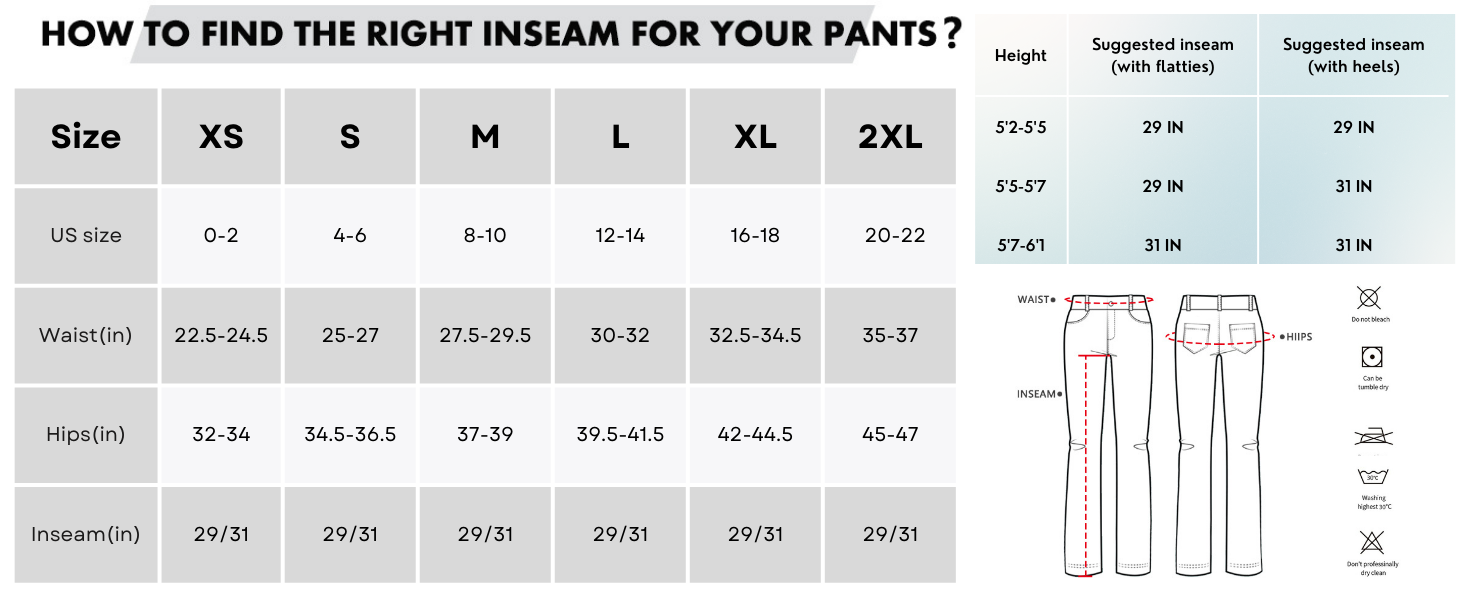Click the XL US size 16-18

pos(755,236)
